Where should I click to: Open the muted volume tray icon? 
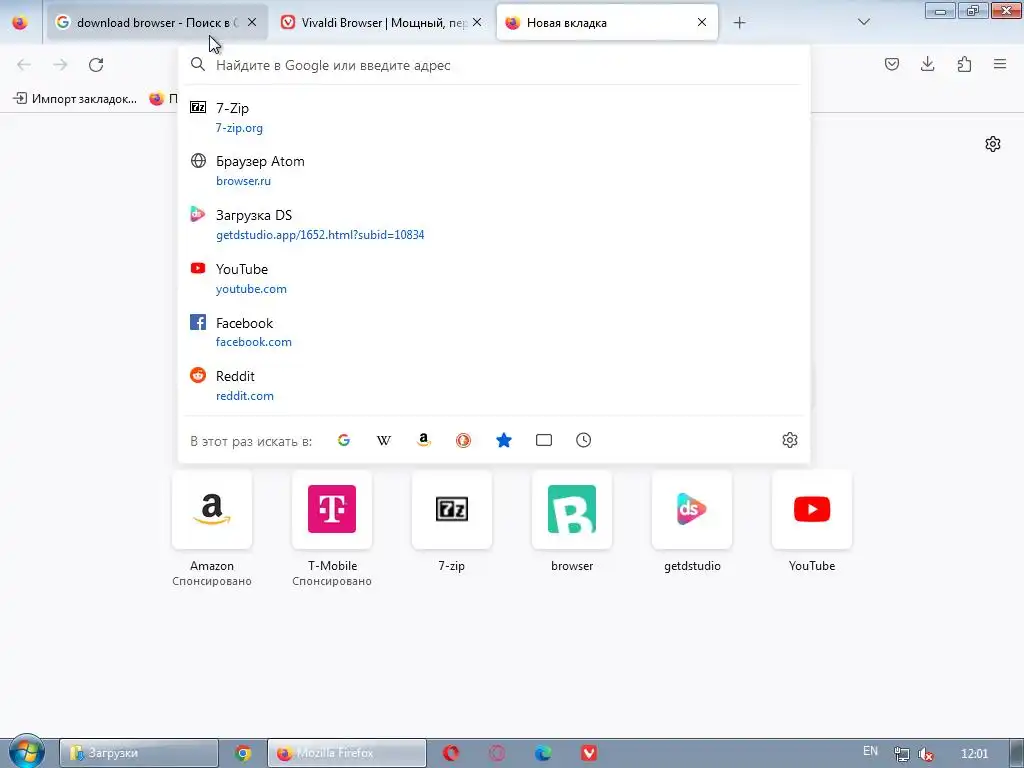click(925, 754)
